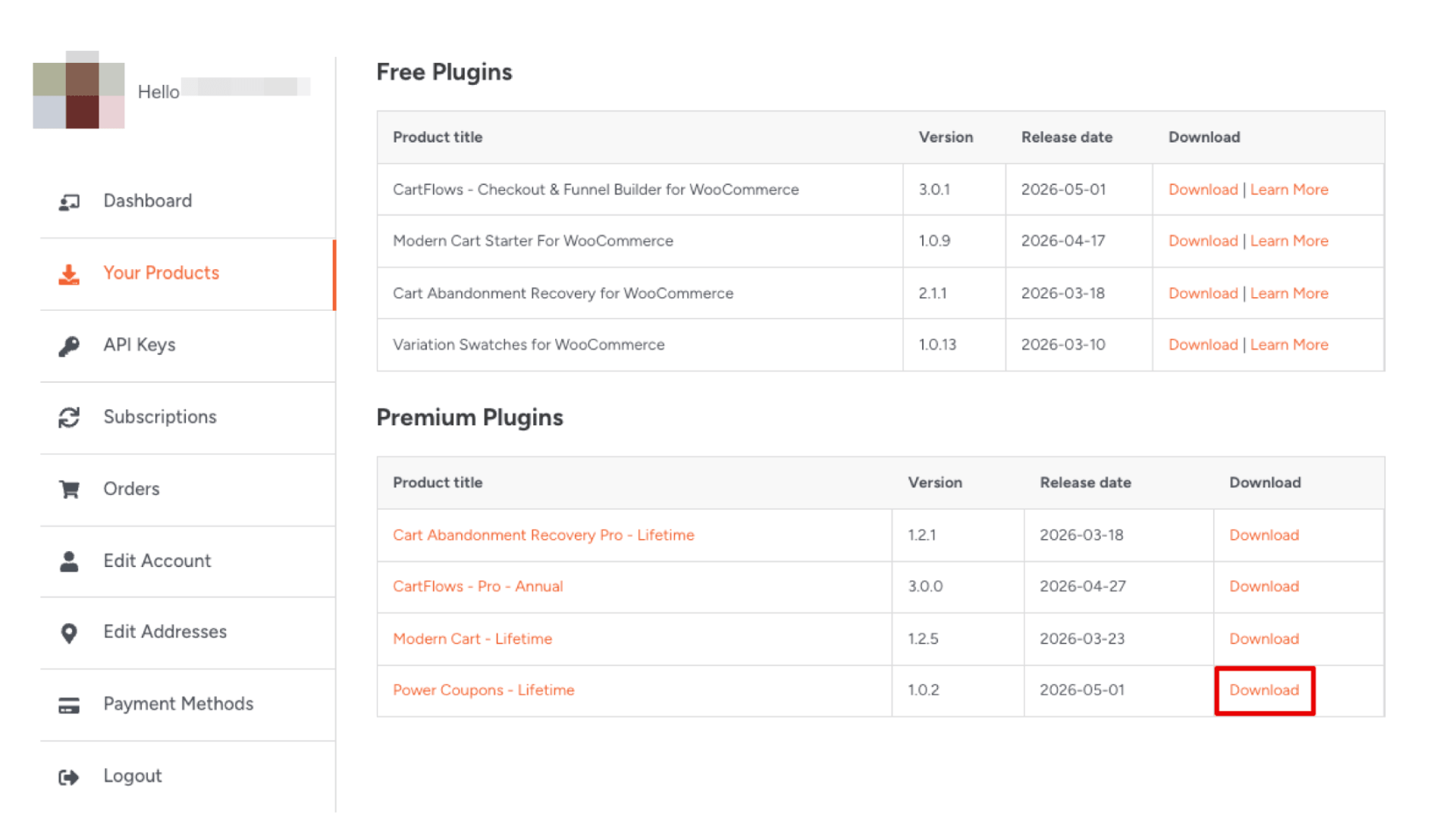The width and height of the screenshot is (1456, 821).
Task: Click version 3.0.1 of CartFlows
Action: 934,190
